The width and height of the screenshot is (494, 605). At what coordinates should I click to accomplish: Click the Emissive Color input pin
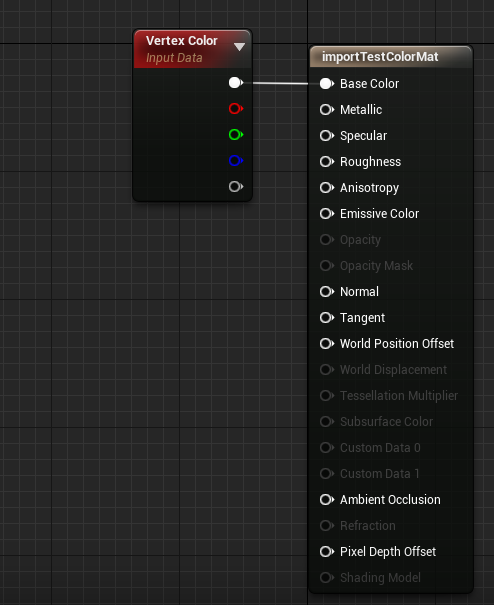tap(327, 214)
